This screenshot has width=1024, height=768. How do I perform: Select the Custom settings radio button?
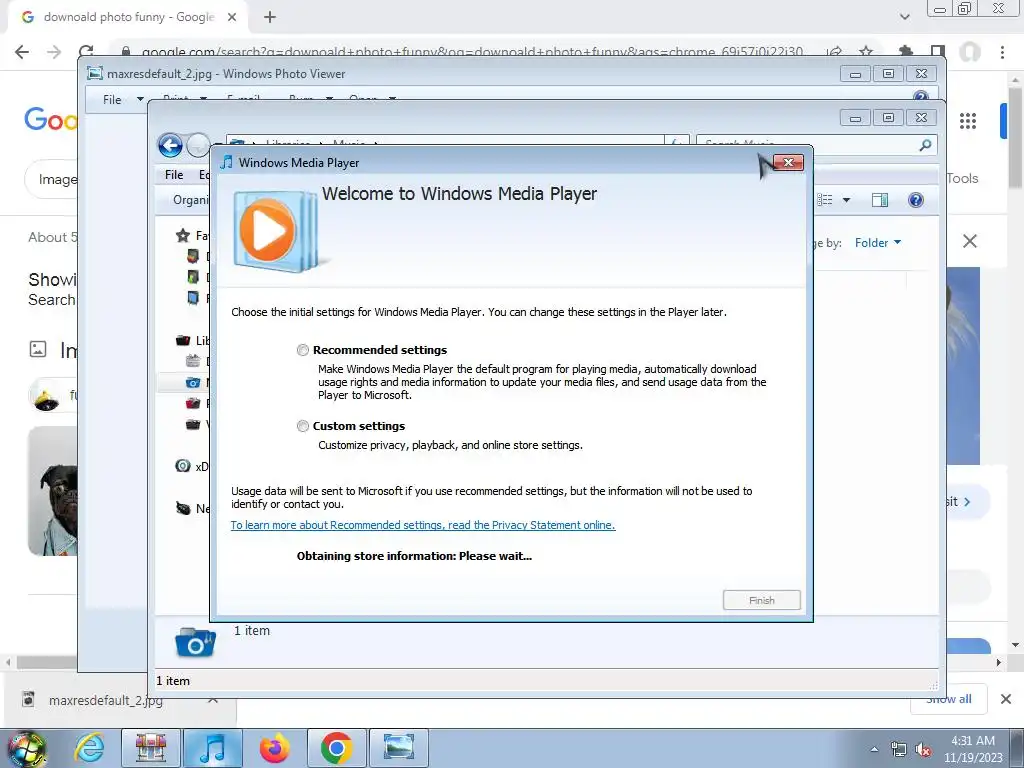pyautogui.click(x=302, y=426)
